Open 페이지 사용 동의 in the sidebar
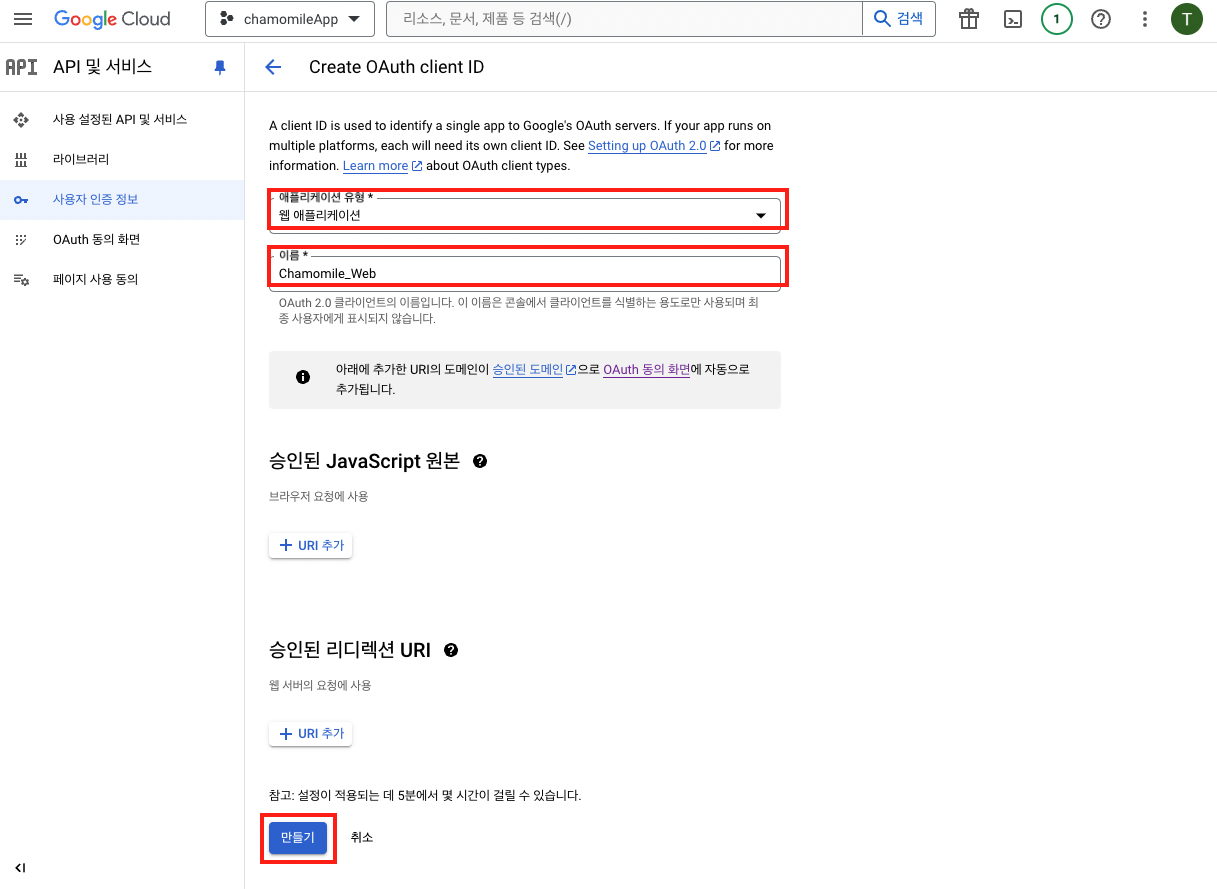Viewport: 1217px width, 889px height. 95,279
